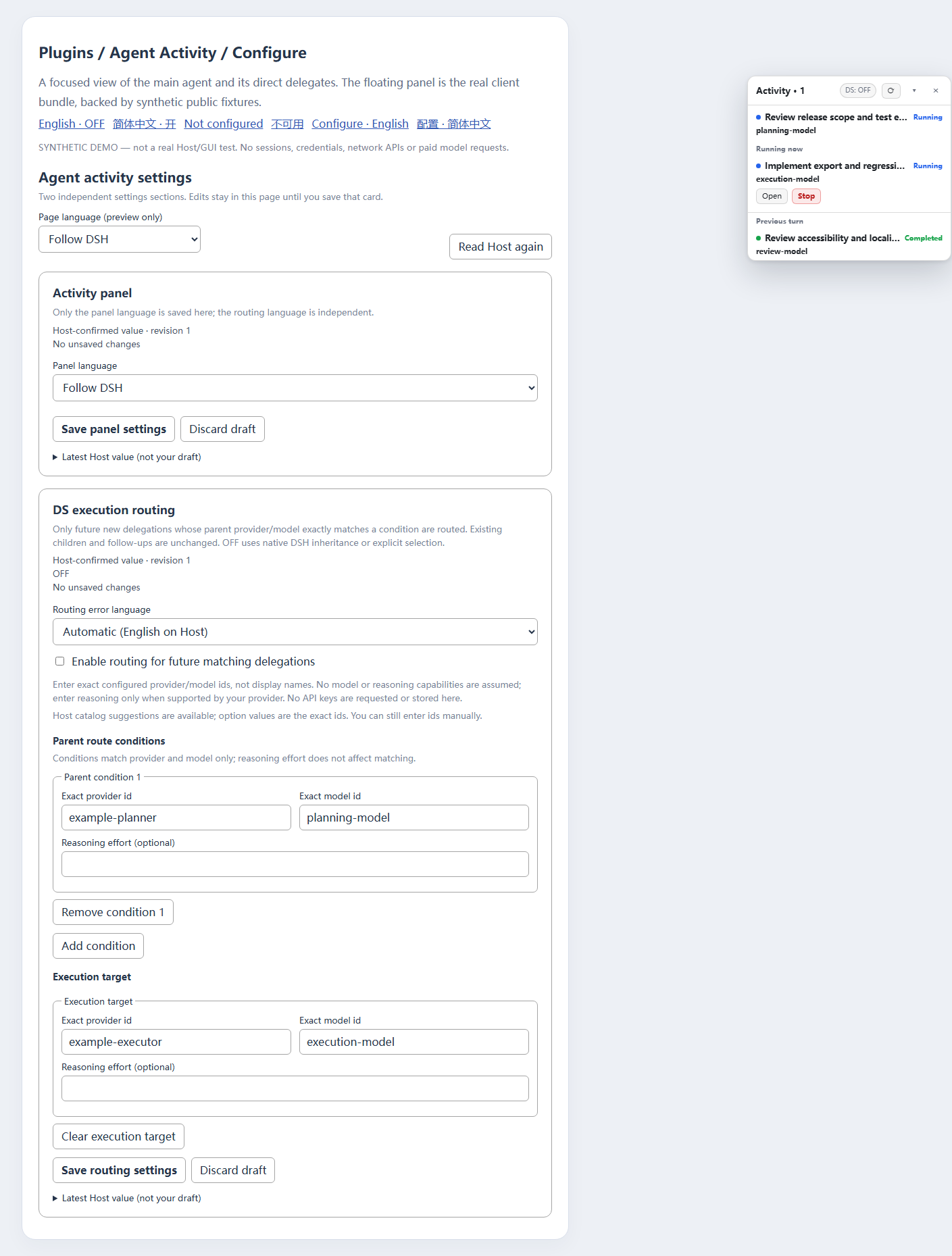Discard draft in the Activity panel card
This screenshot has width=952, height=1256.
coord(222,429)
